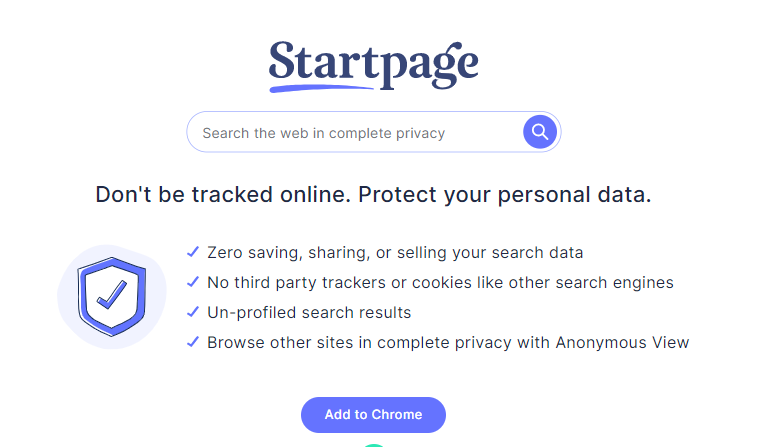Select the "Zero saving, sharing, or selling" line
The height and width of the screenshot is (447, 760).
[x=394, y=253]
